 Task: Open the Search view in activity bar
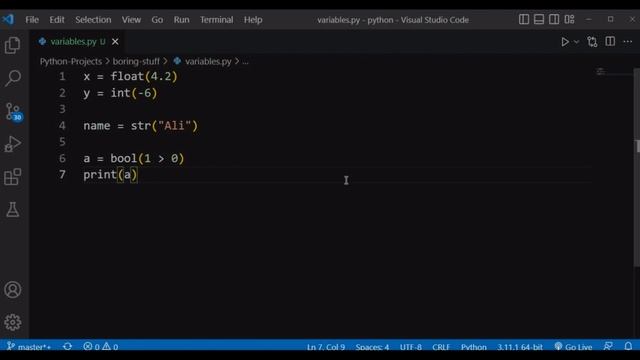(13, 78)
